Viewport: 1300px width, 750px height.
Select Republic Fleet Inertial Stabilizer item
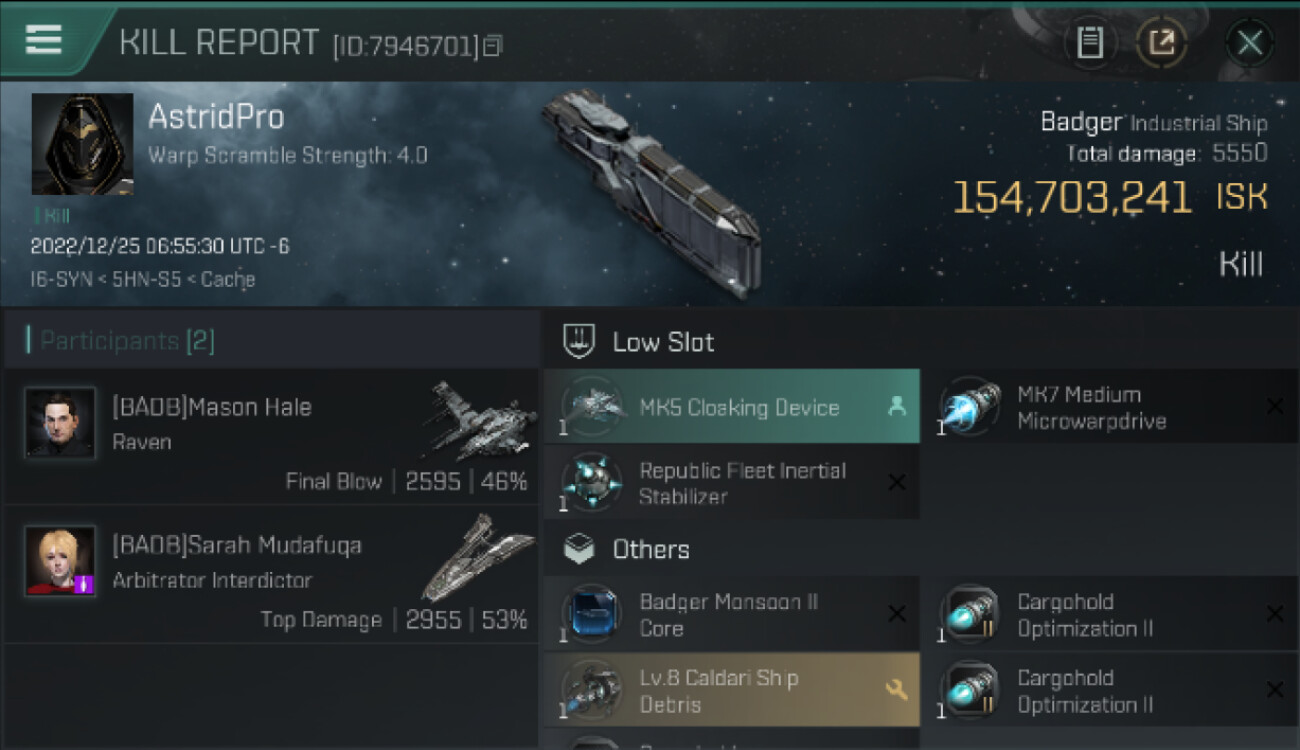tap(731, 483)
